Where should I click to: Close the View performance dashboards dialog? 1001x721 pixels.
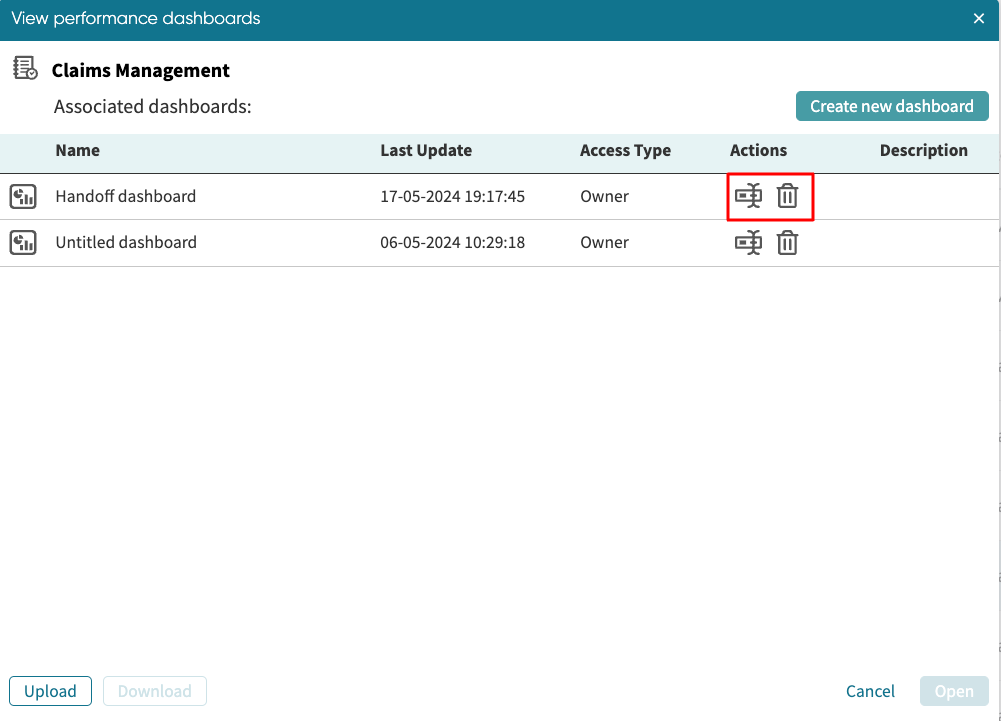979,19
